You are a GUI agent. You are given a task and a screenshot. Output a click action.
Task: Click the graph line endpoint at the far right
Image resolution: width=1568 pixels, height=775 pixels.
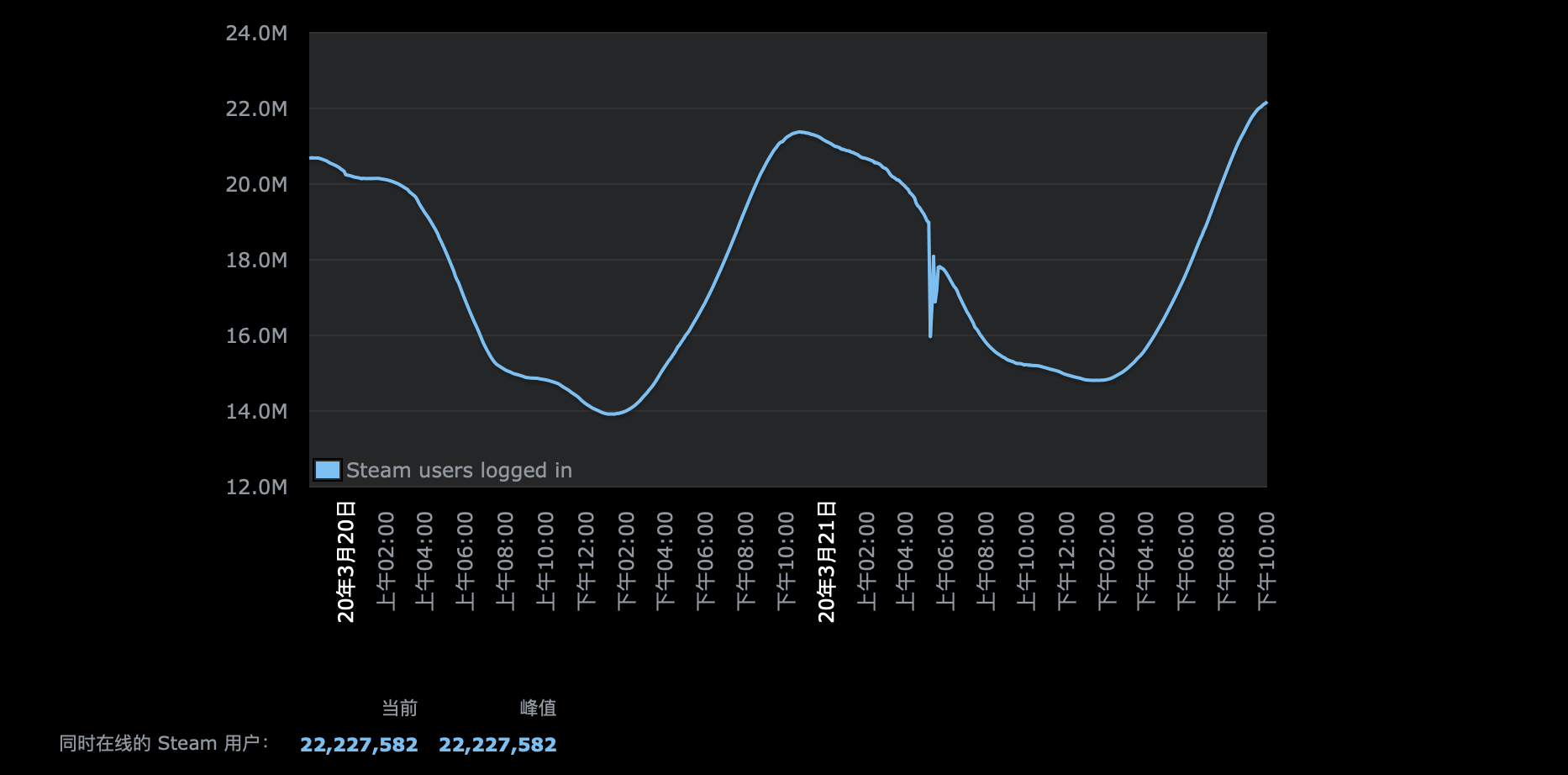click(1265, 103)
